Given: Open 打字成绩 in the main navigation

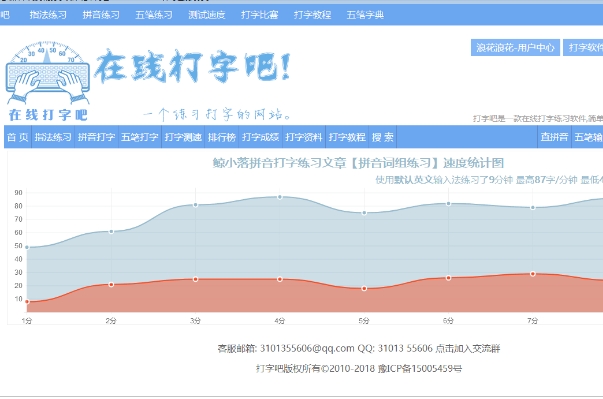Looking at the screenshot, I should [x=260, y=137].
